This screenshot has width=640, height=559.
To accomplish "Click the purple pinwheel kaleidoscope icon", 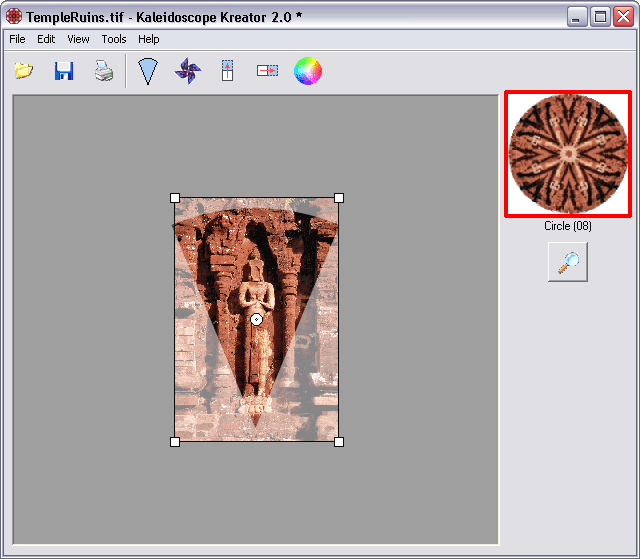I will pos(188,71).
